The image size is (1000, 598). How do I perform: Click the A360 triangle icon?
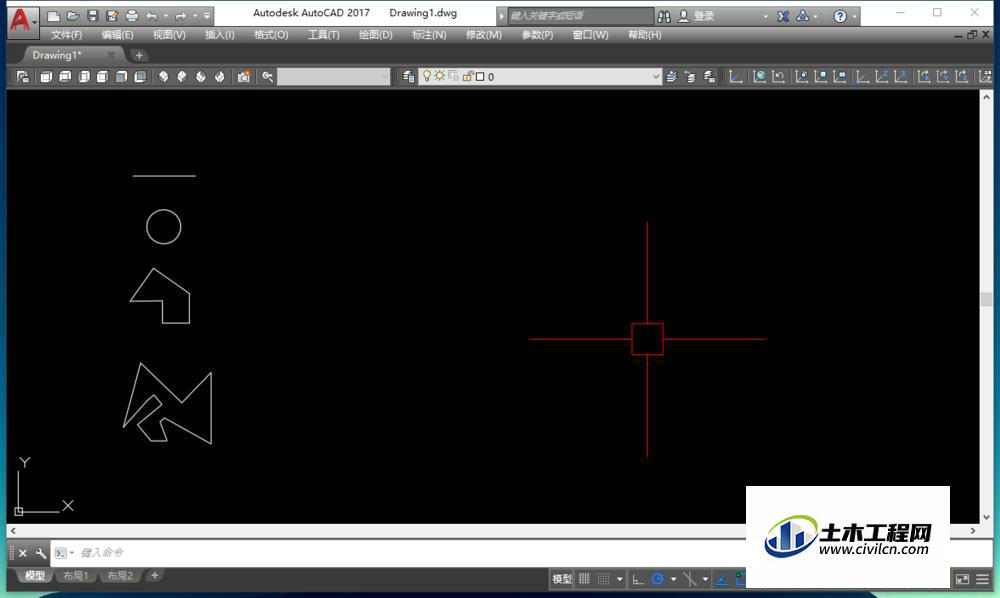(802, 17)
